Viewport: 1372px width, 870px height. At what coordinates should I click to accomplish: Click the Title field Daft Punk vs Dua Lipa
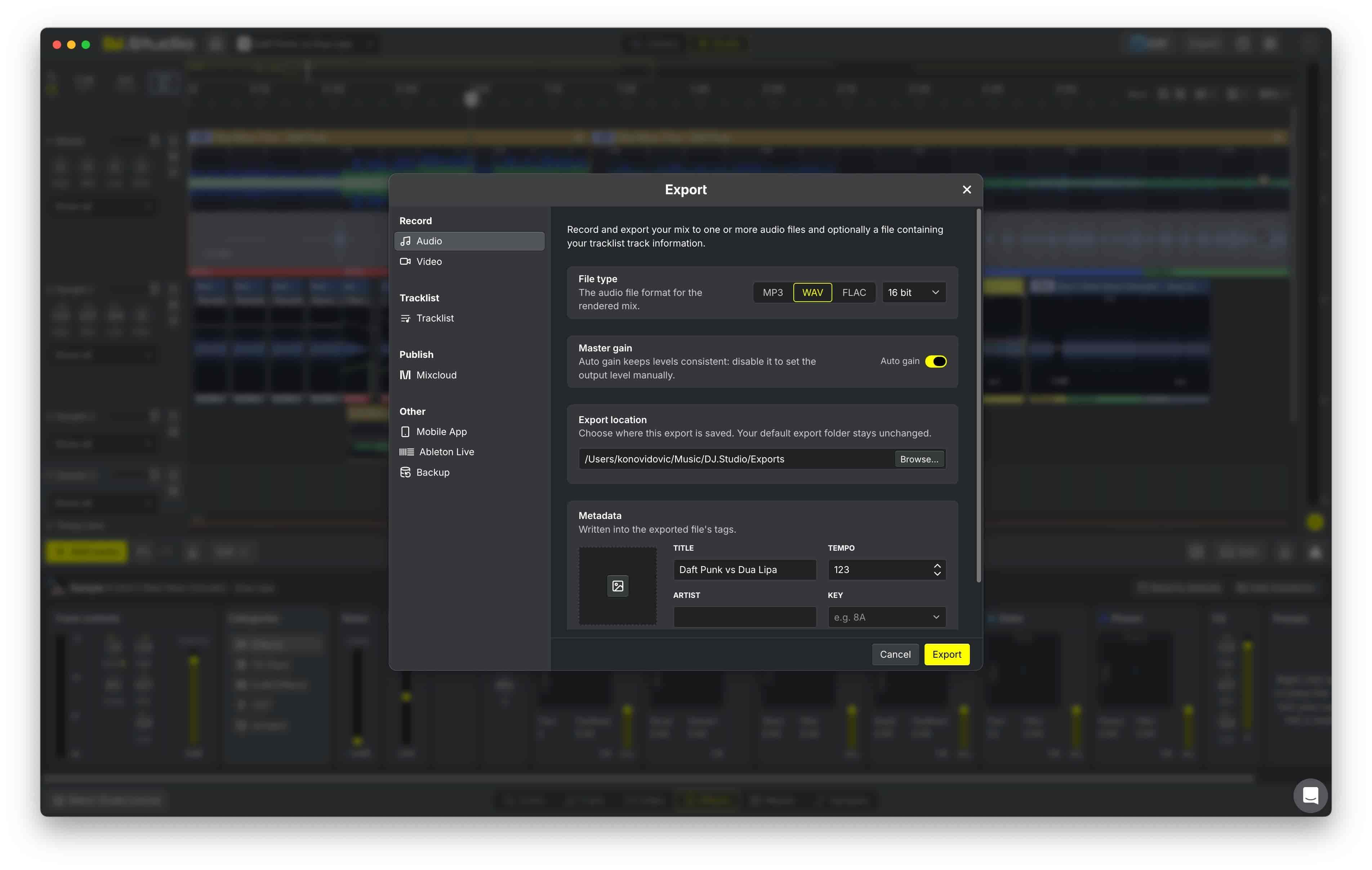coord(745,569)
